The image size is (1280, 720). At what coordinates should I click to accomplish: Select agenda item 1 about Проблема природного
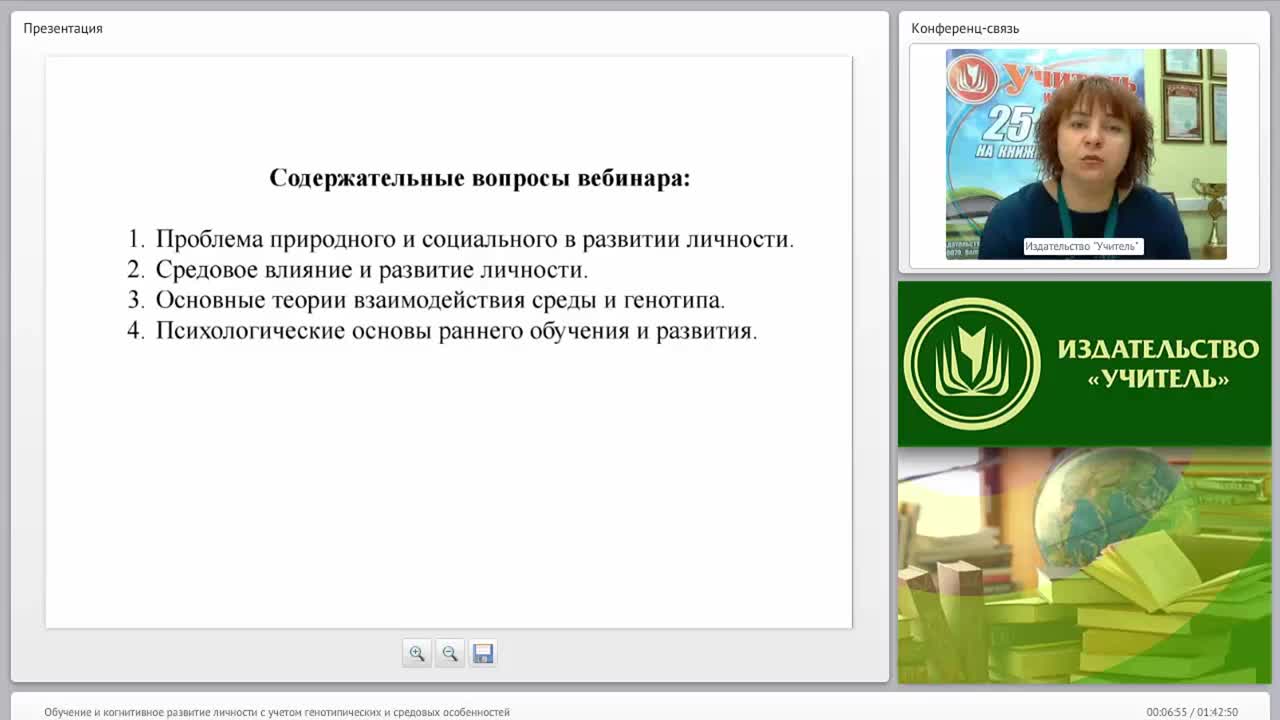pyautogui.click(x=461, y=240)
